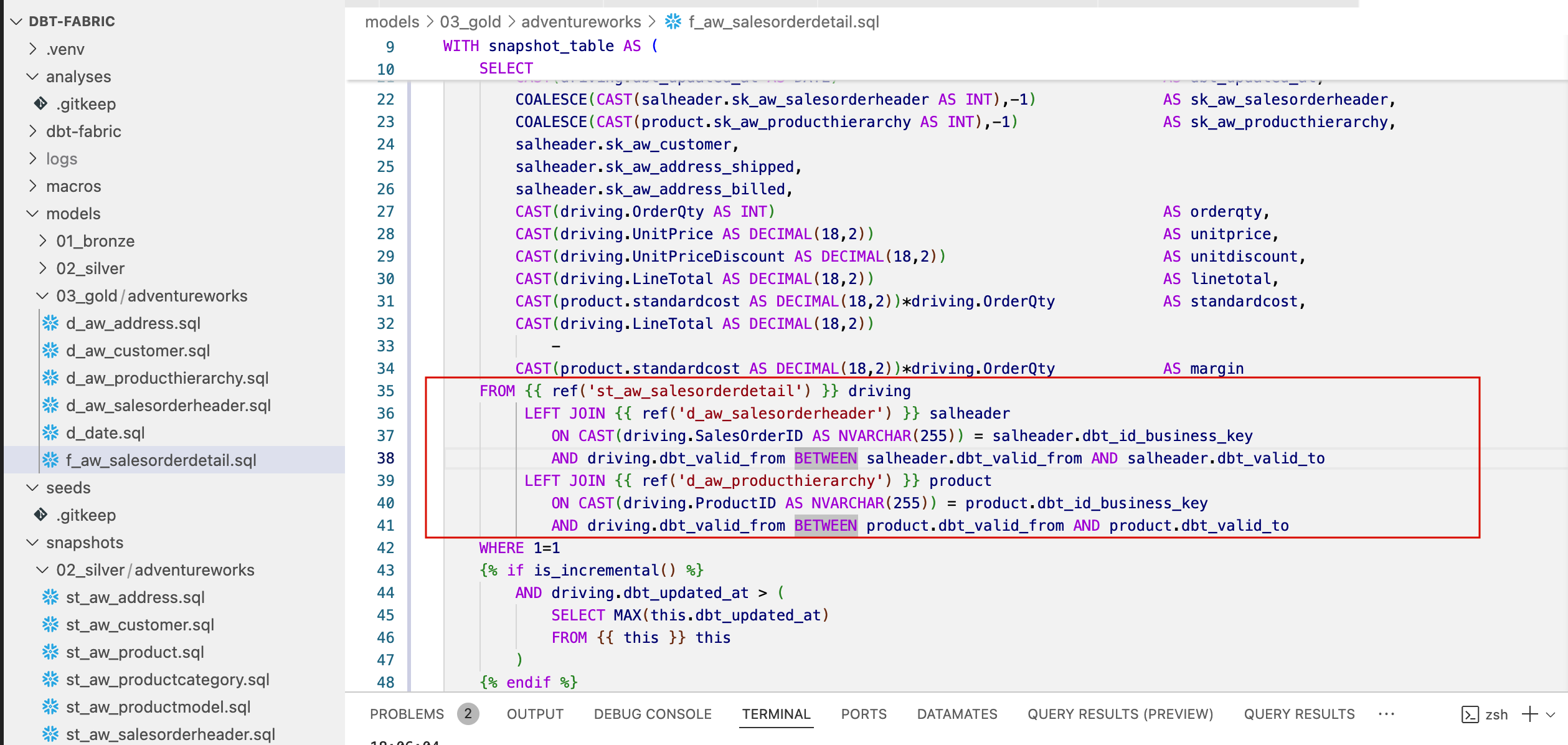
Task: Click git icon next to analyses .gitkeep
Action: 41,103
